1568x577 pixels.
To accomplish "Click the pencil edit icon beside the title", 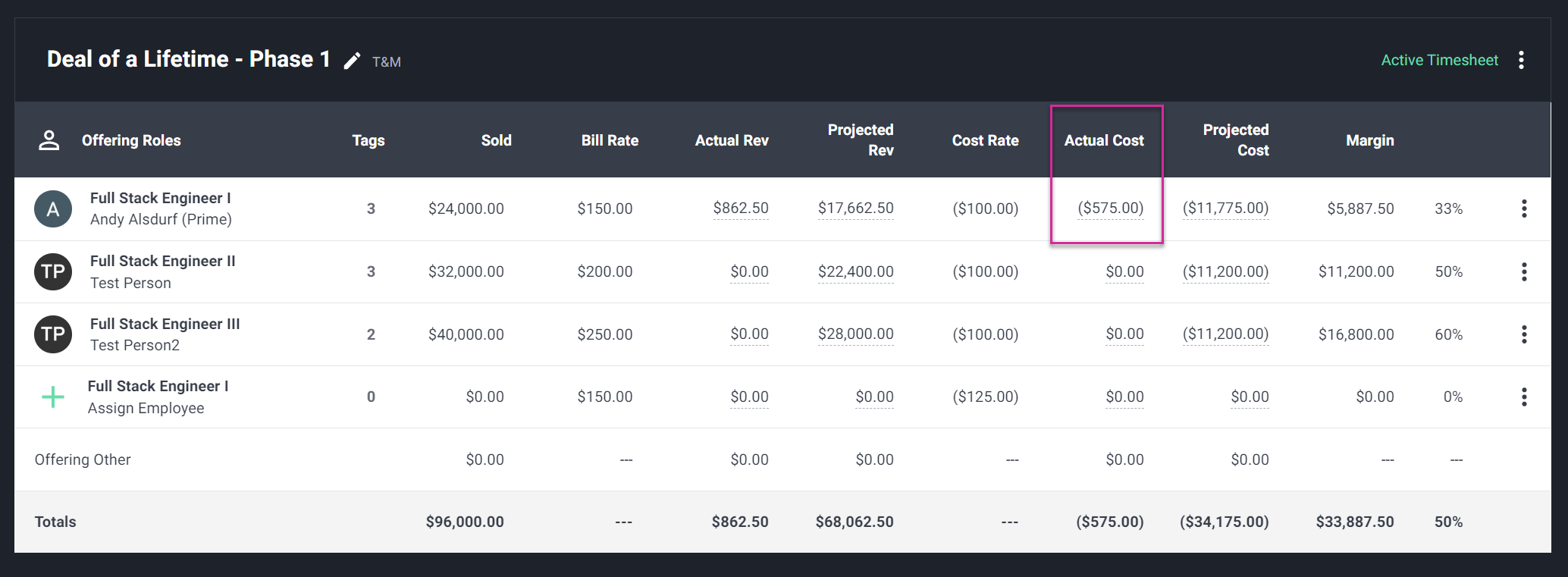I will [x=352, y=61].
